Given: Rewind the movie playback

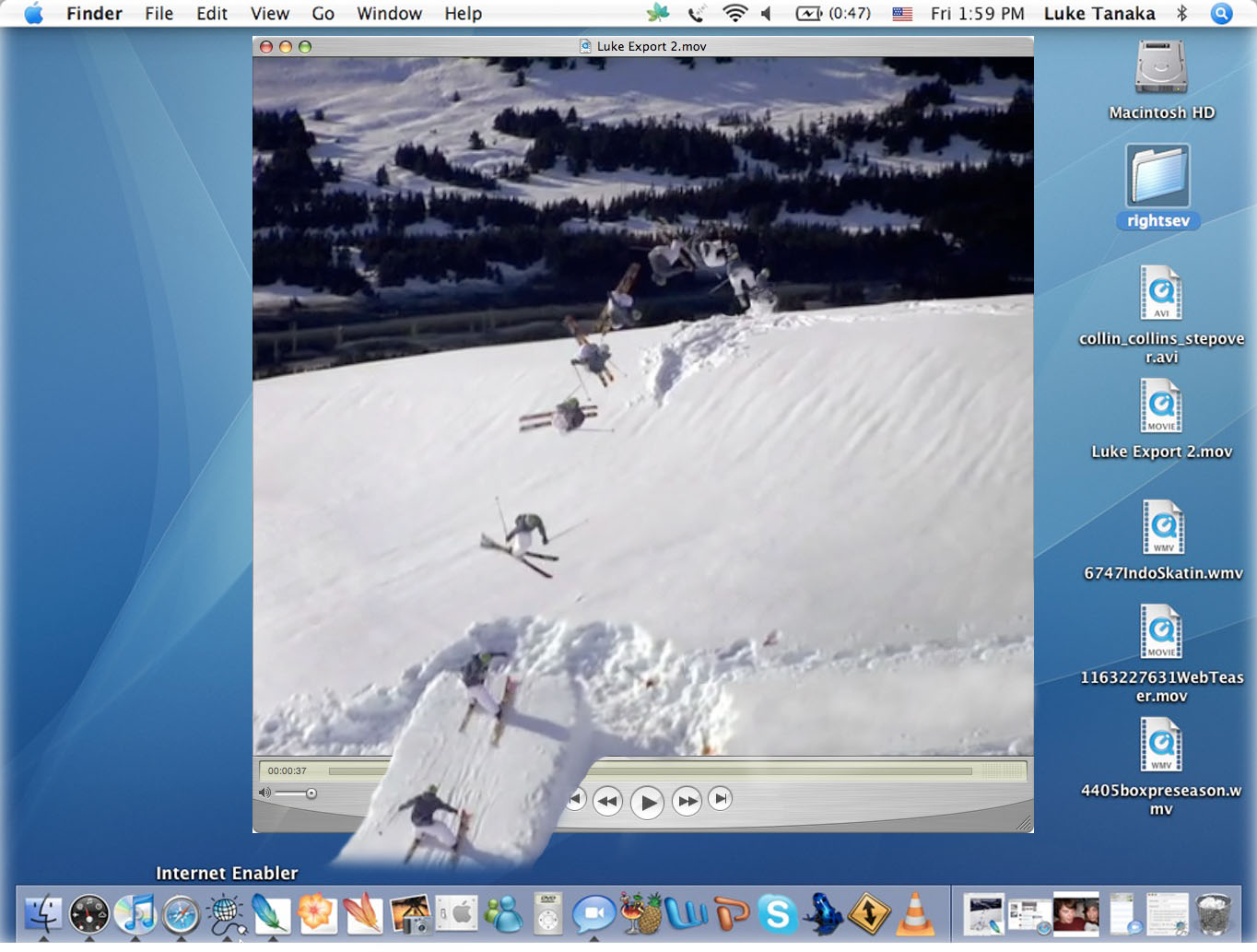Looking at the screenshot, I should [x=608, y=801].
